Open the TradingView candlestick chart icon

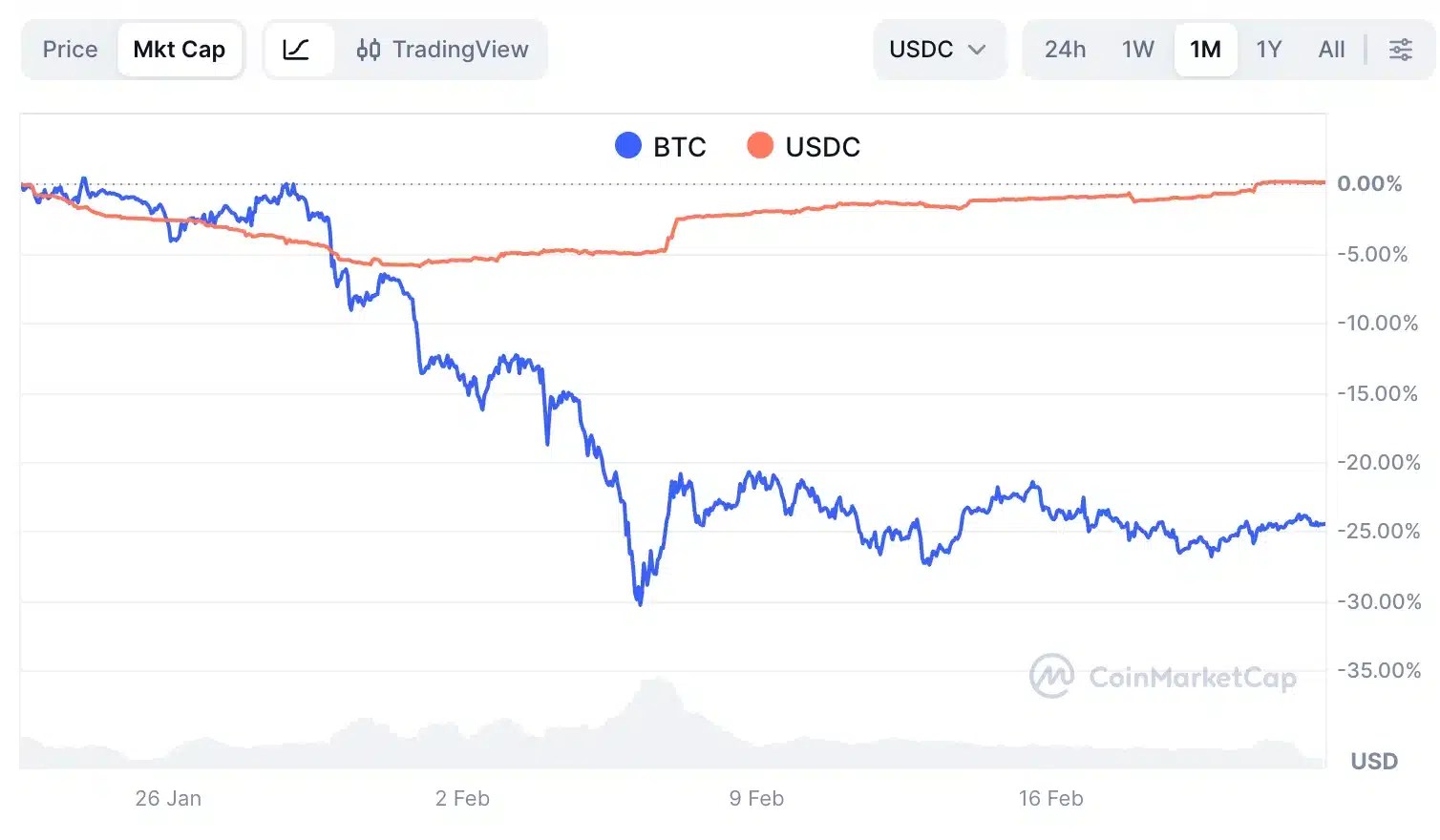click(371, 49)
